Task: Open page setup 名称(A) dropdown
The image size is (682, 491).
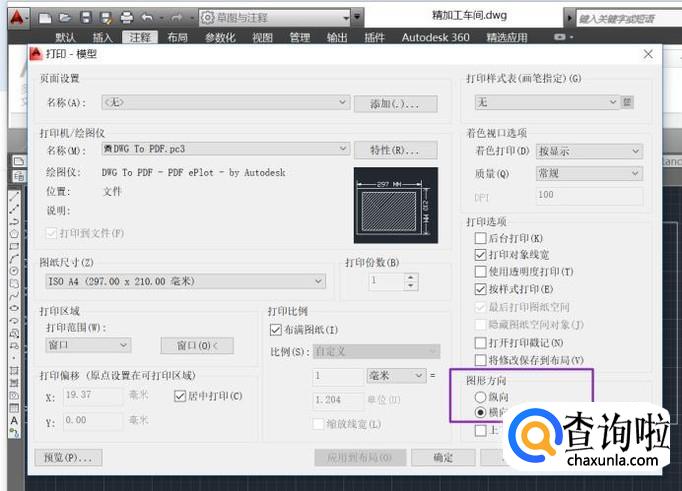Action: (x=225, y=103)
